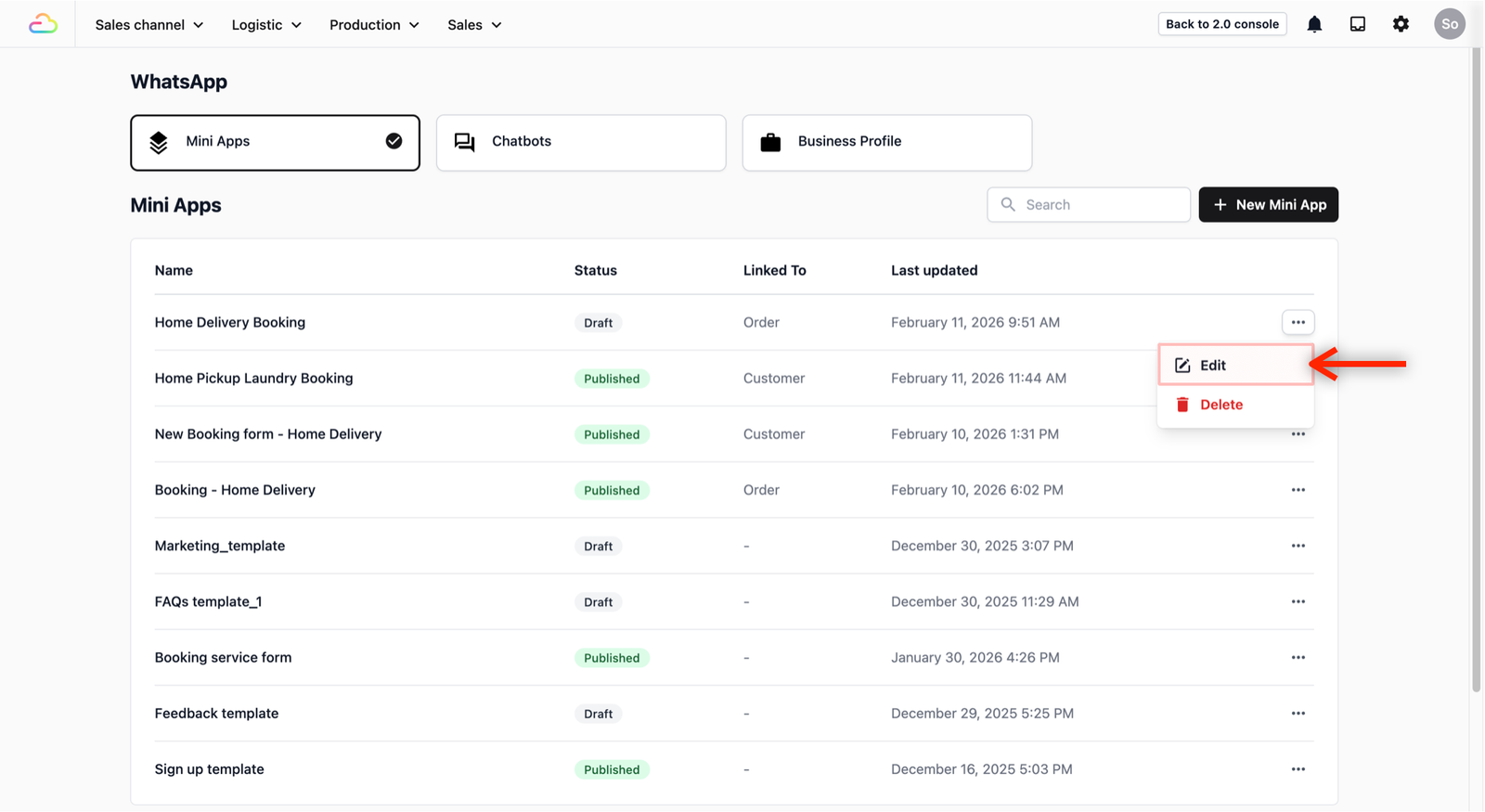The height and width of the screenshot is (812, 1485).
Task: Click the Status column header
Action: click(x=596, y=270)
